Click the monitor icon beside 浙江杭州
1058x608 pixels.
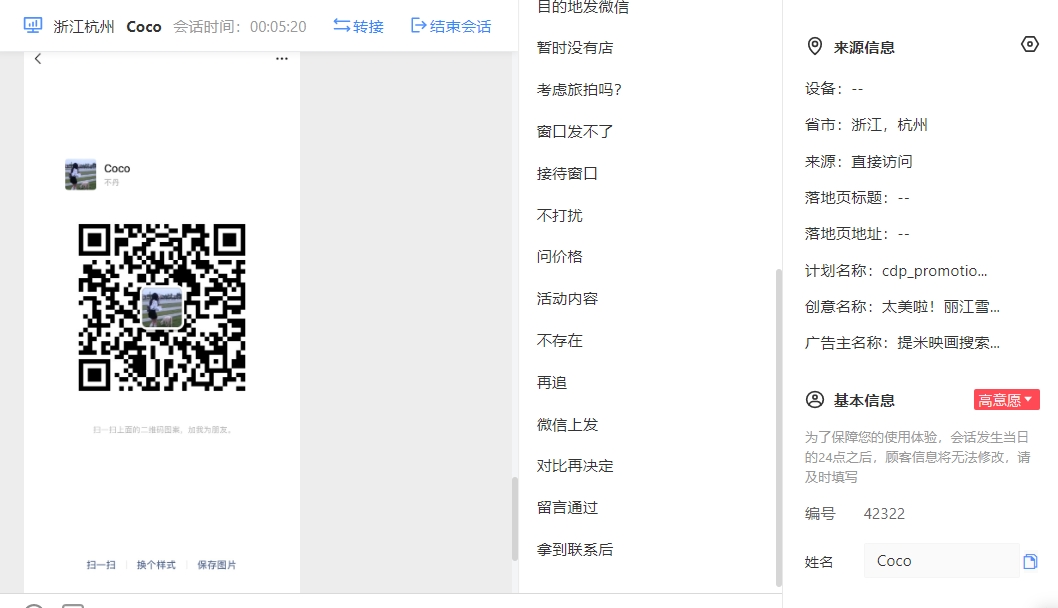32,26
